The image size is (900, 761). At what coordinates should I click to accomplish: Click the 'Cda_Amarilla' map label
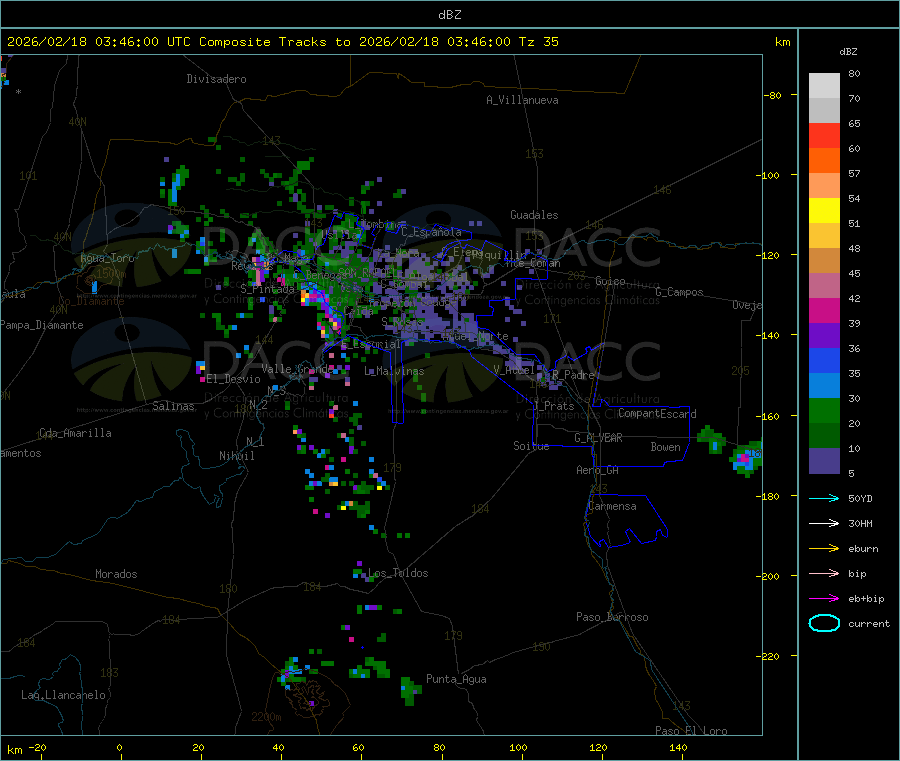pyautogui.click(x=75, y=433)
